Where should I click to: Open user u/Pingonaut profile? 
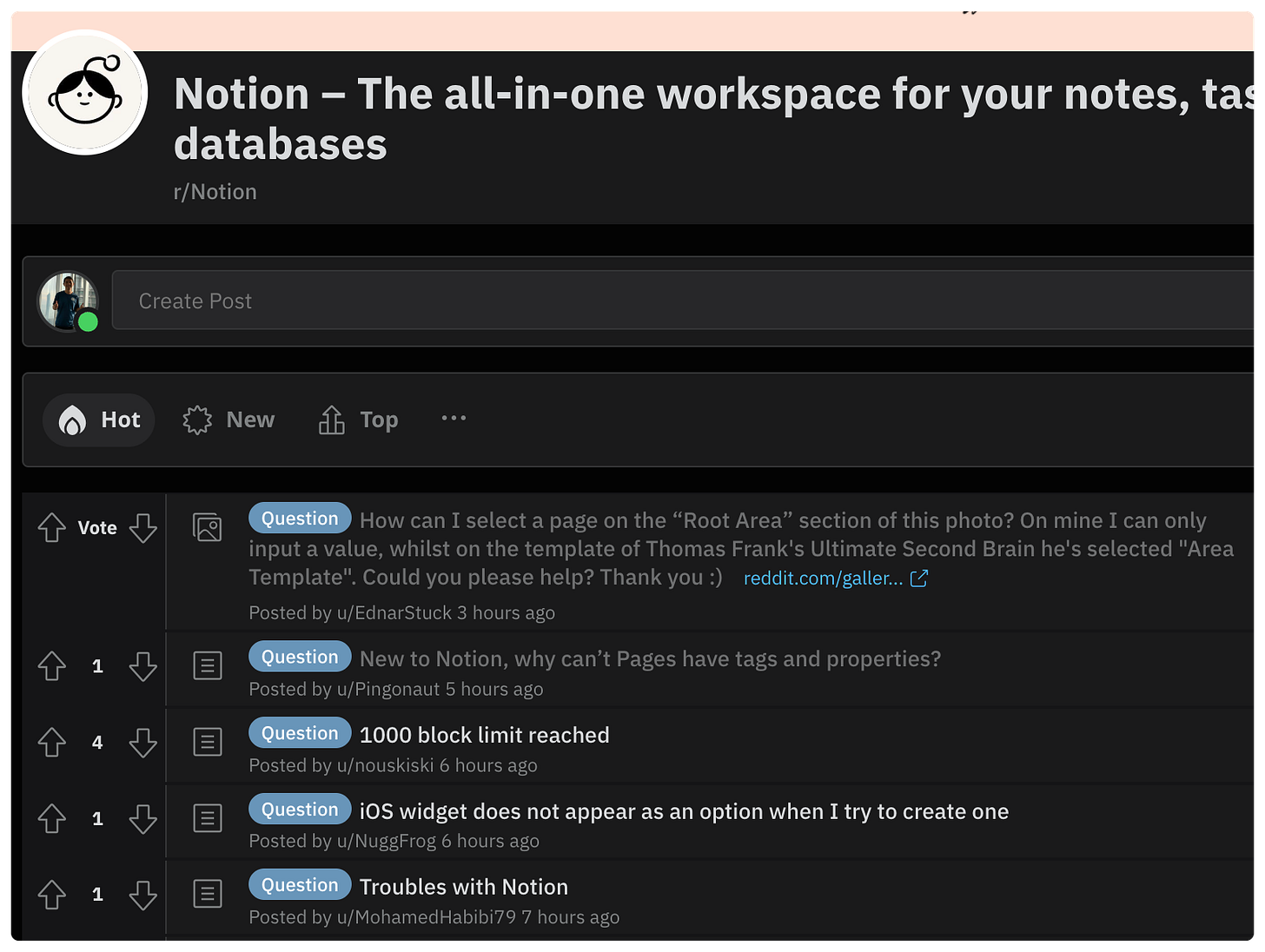pos(388,690)
